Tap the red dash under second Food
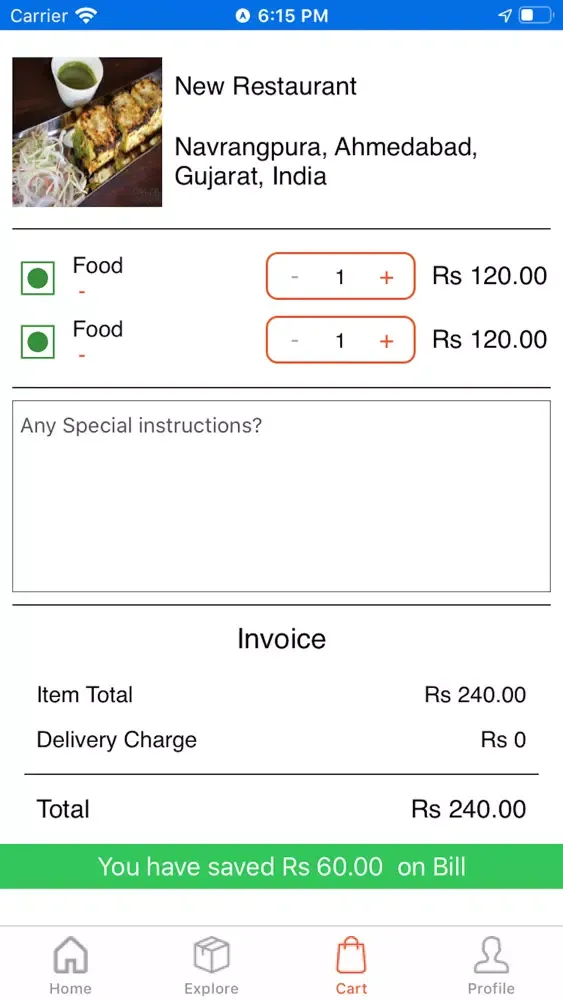Screen dimensions: 563x1000 coord(82,355)
